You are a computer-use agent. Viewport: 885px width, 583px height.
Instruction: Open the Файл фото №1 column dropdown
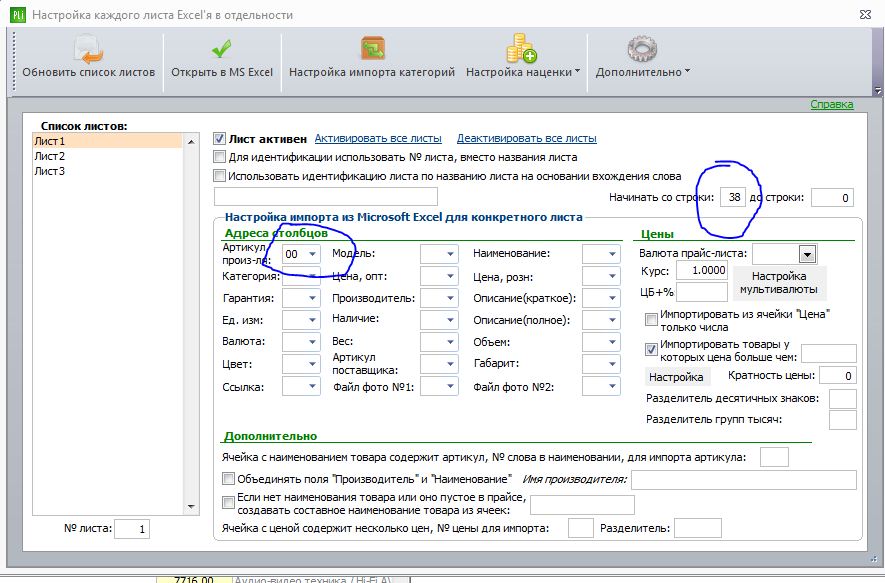(x=450, y=387)
